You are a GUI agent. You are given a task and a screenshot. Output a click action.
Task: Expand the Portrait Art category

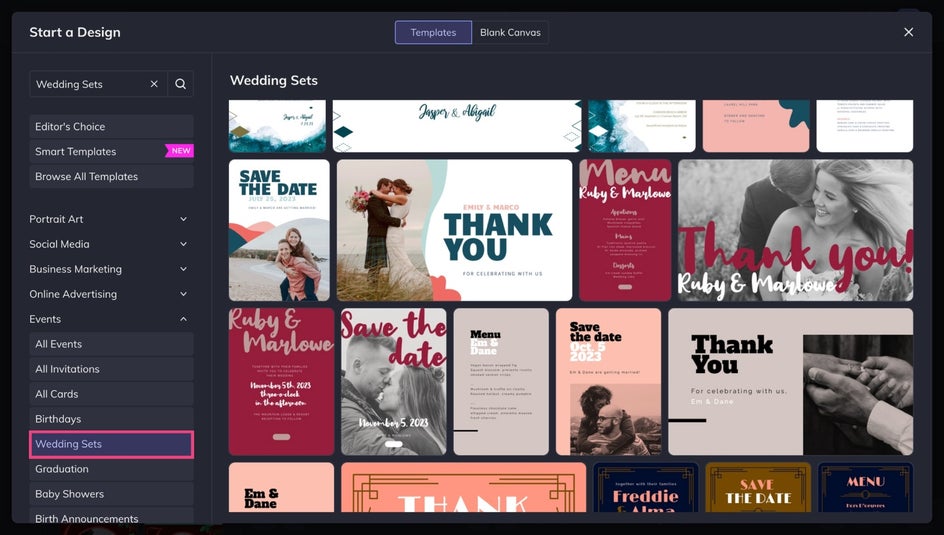108,219
